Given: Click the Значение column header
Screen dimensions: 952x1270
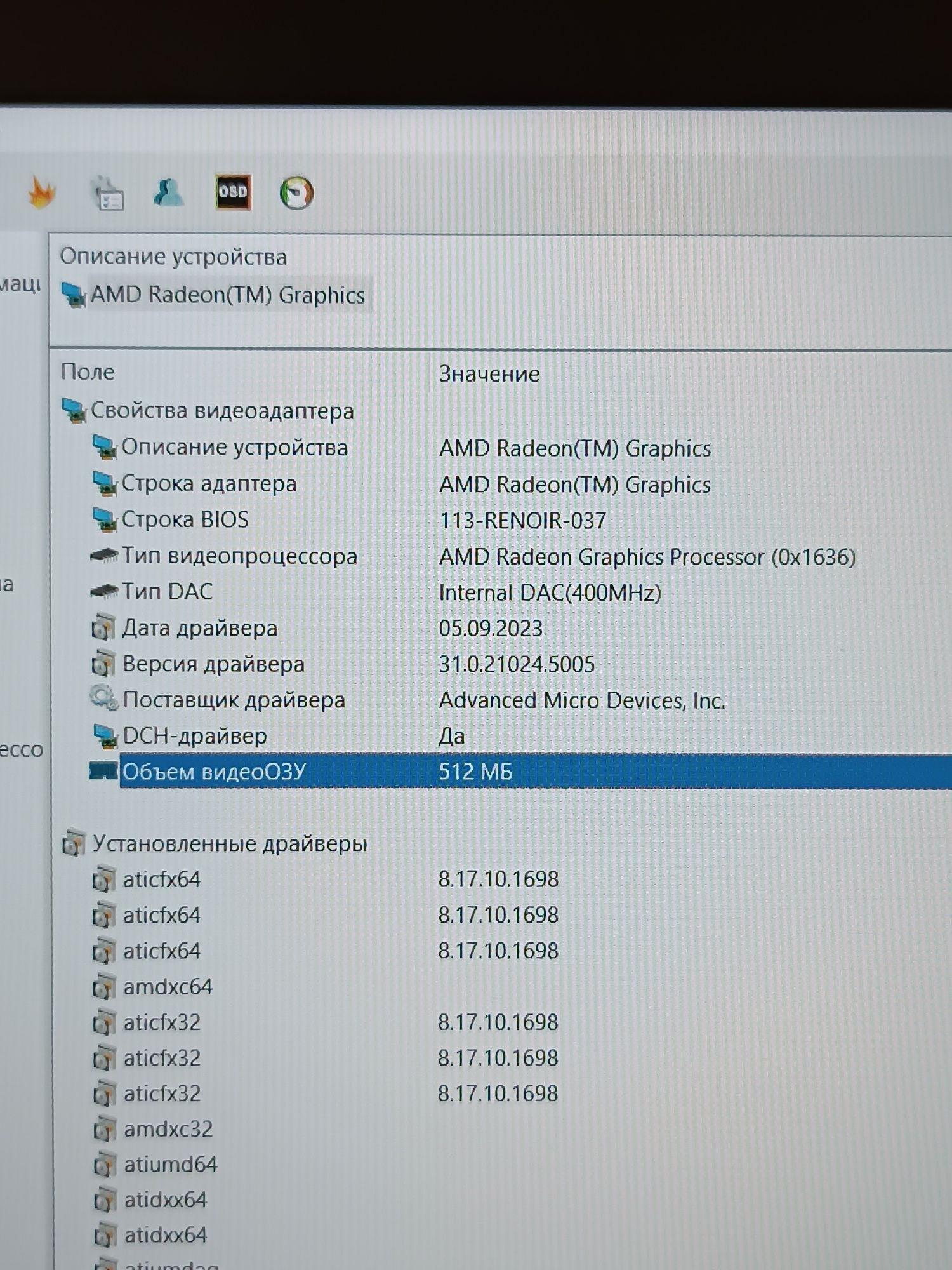Looking at the screenshot, I should (x=489, y=374).
